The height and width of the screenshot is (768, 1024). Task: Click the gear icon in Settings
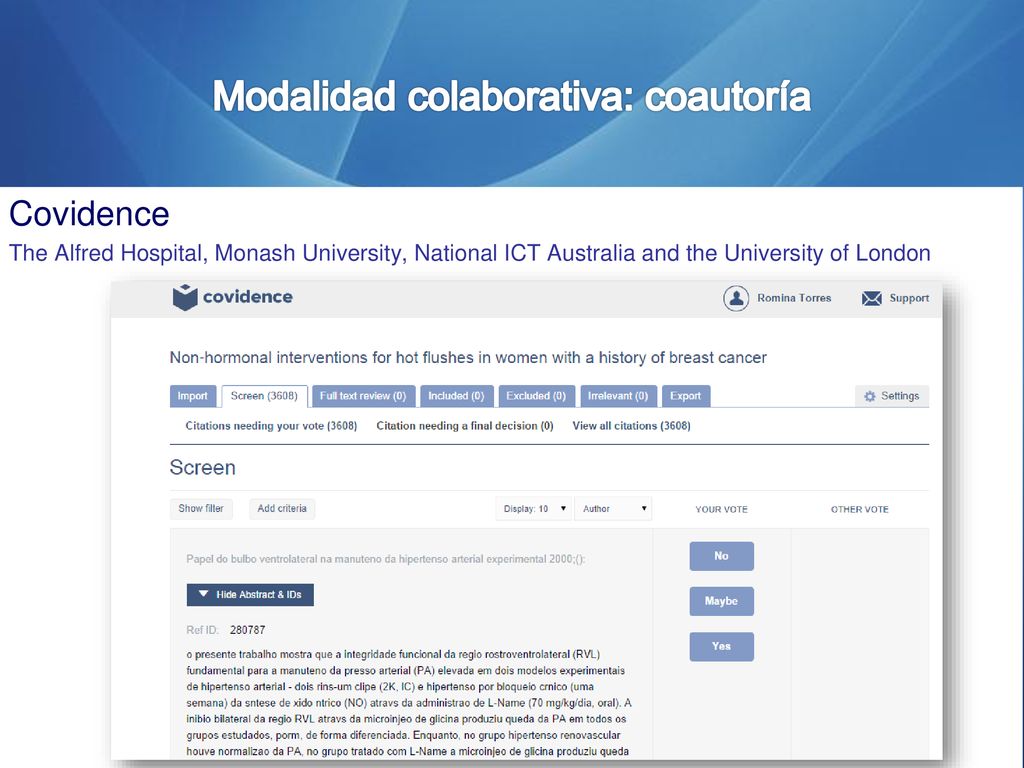click(x=869, y=396)
